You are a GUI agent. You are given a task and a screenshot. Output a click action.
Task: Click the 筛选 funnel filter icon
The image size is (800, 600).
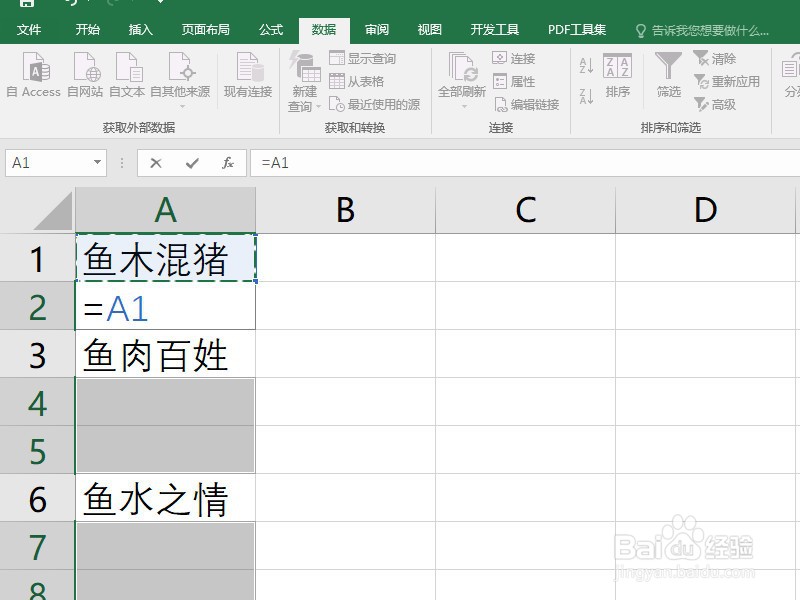point(668,76)
